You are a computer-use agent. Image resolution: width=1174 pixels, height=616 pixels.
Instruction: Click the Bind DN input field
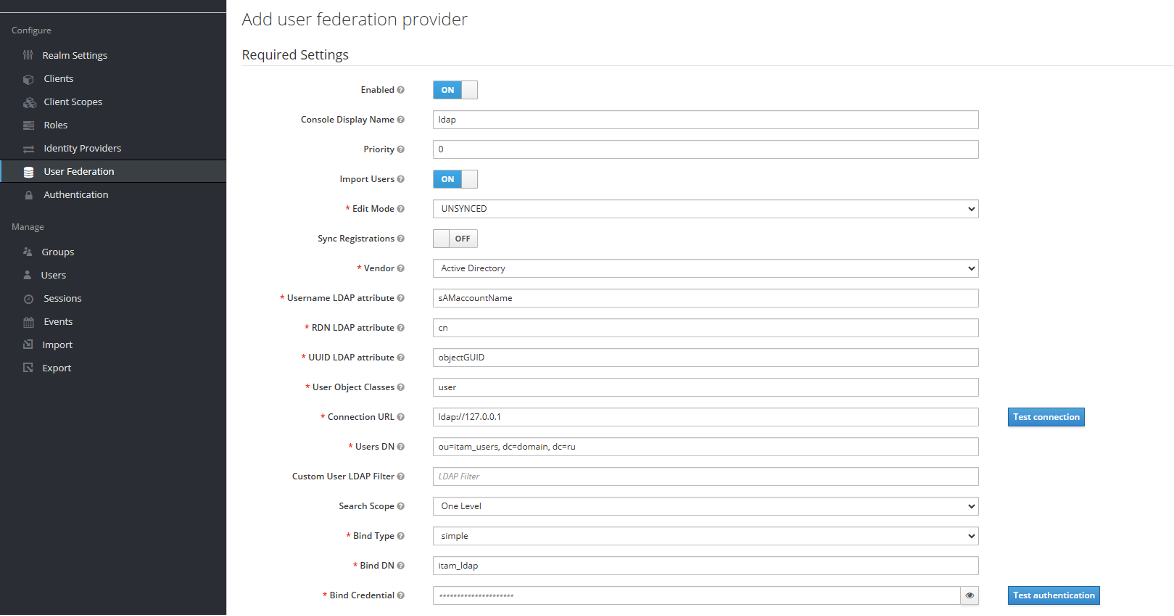705,566
